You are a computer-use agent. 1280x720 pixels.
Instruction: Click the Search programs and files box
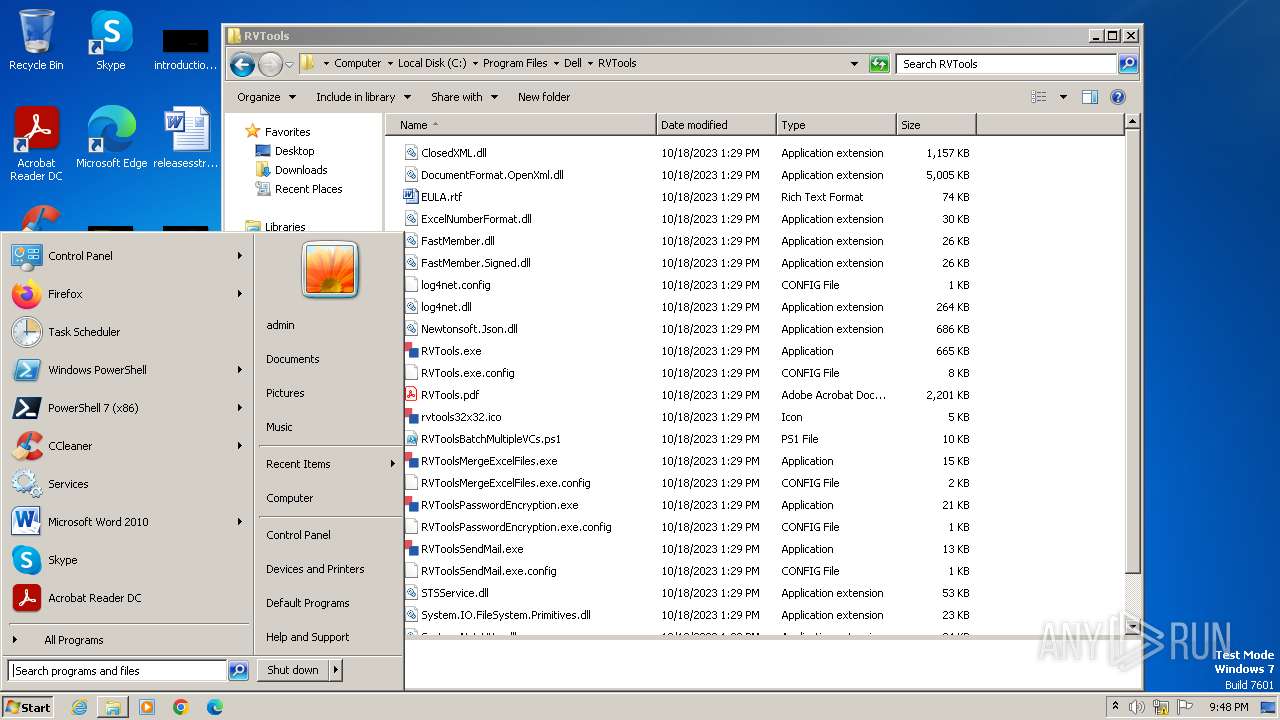tap(118, 671)
